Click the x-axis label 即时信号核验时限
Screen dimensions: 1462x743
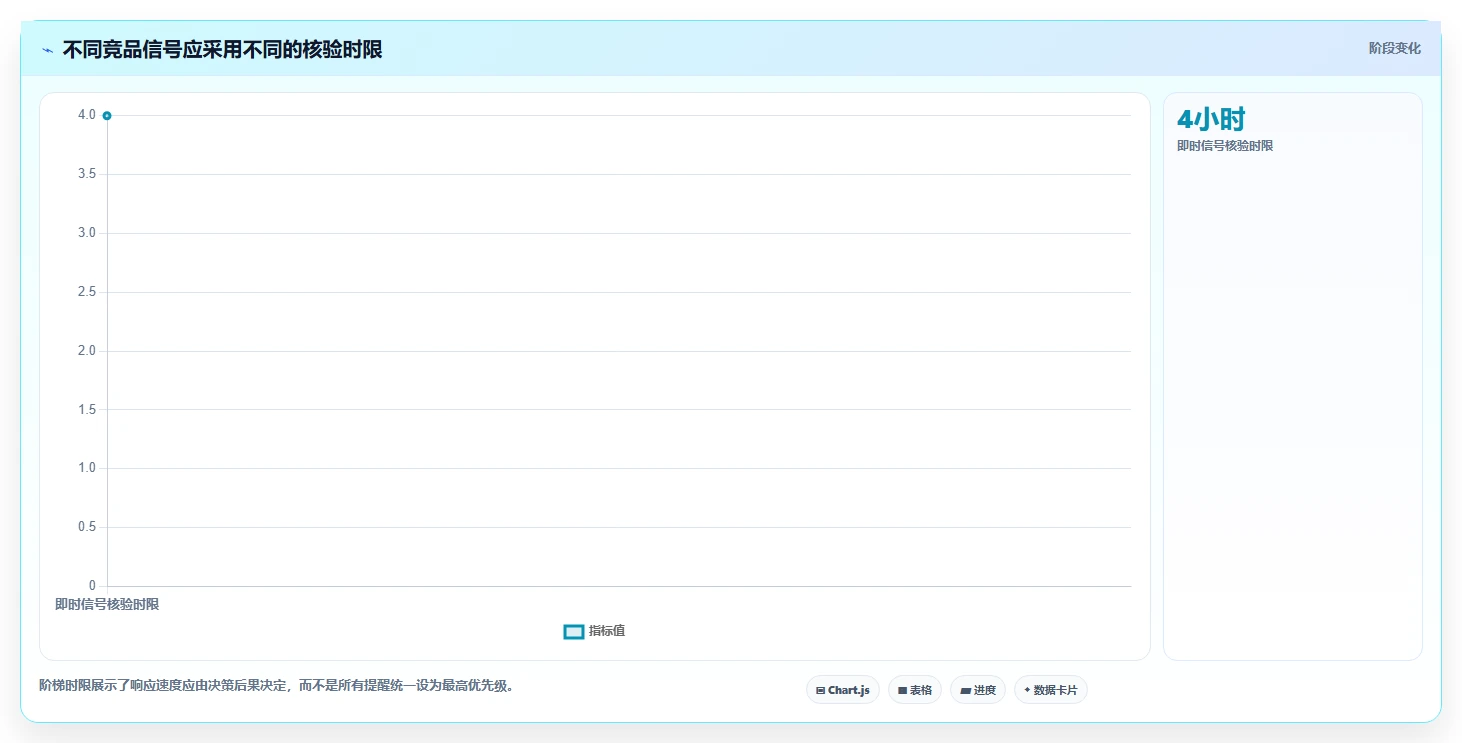point(107,604)
